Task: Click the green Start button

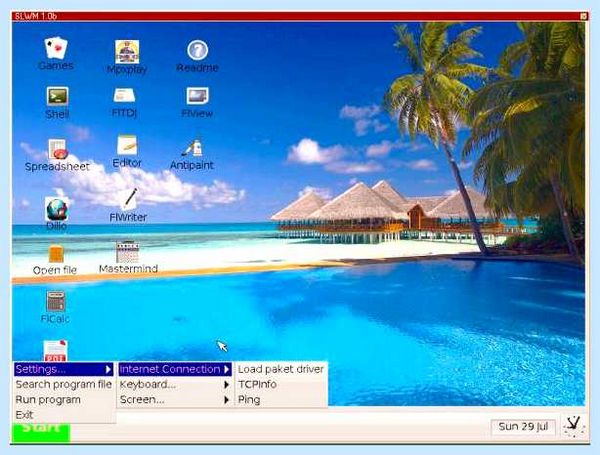Action: 41,432
